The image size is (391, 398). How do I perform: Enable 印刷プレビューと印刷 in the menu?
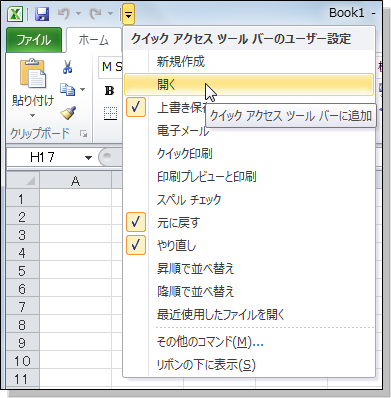tap(249, 177)
